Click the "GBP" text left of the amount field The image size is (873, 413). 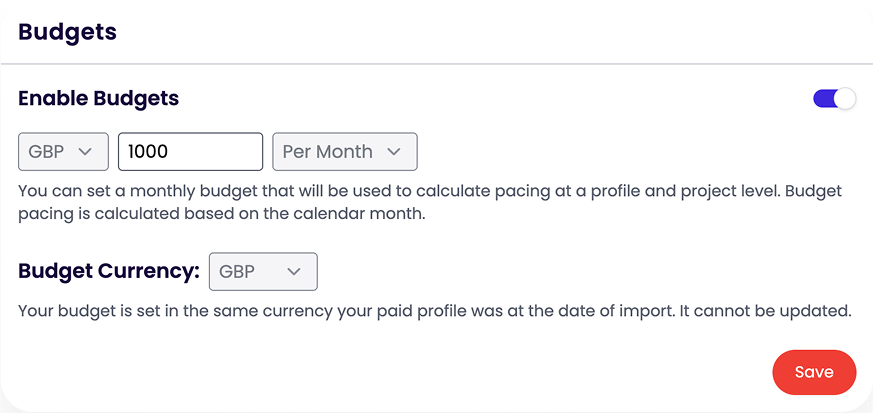tap(46, 152)
